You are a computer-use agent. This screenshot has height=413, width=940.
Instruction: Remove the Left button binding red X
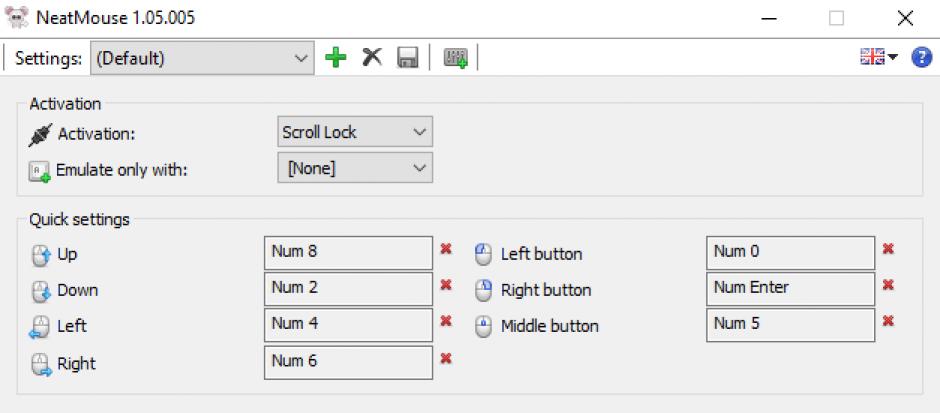coord(887,249)
